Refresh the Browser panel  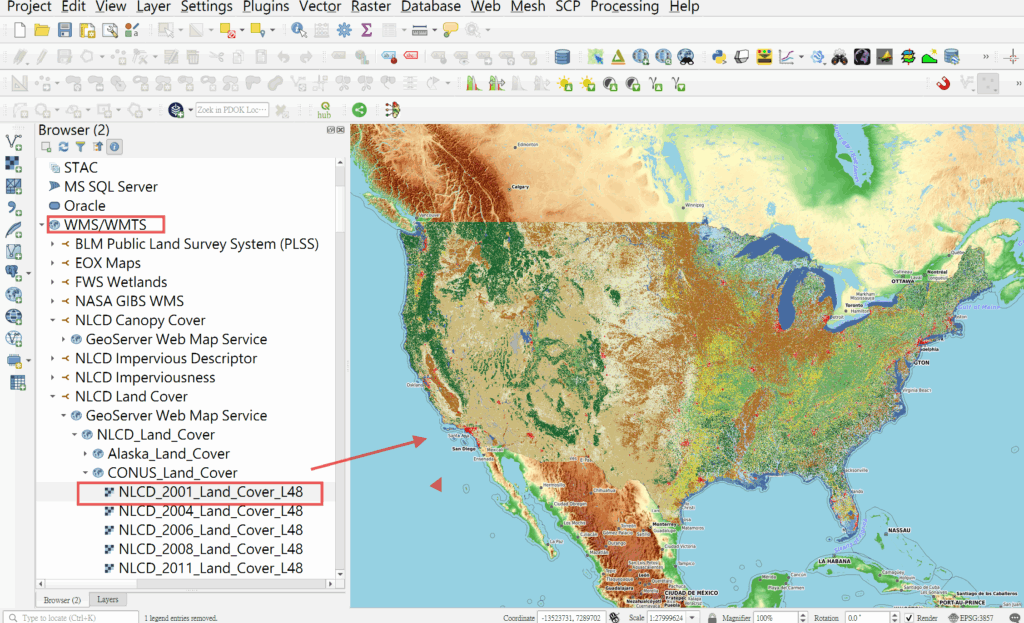coord(63,147)
